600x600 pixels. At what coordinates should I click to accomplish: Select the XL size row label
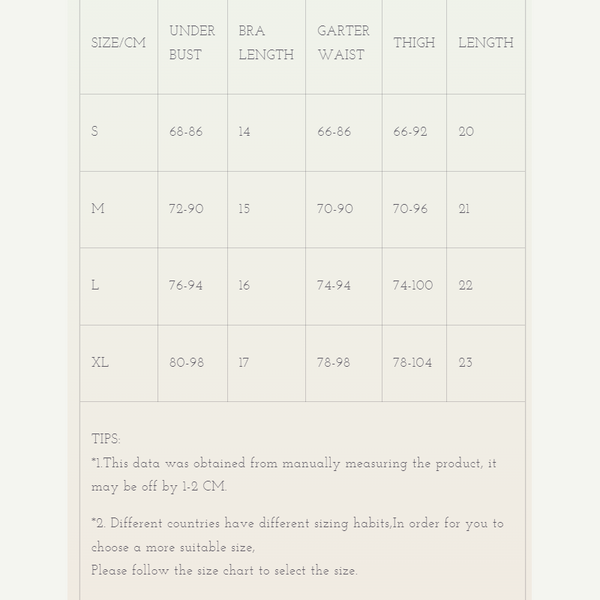(x=100, y=363)
